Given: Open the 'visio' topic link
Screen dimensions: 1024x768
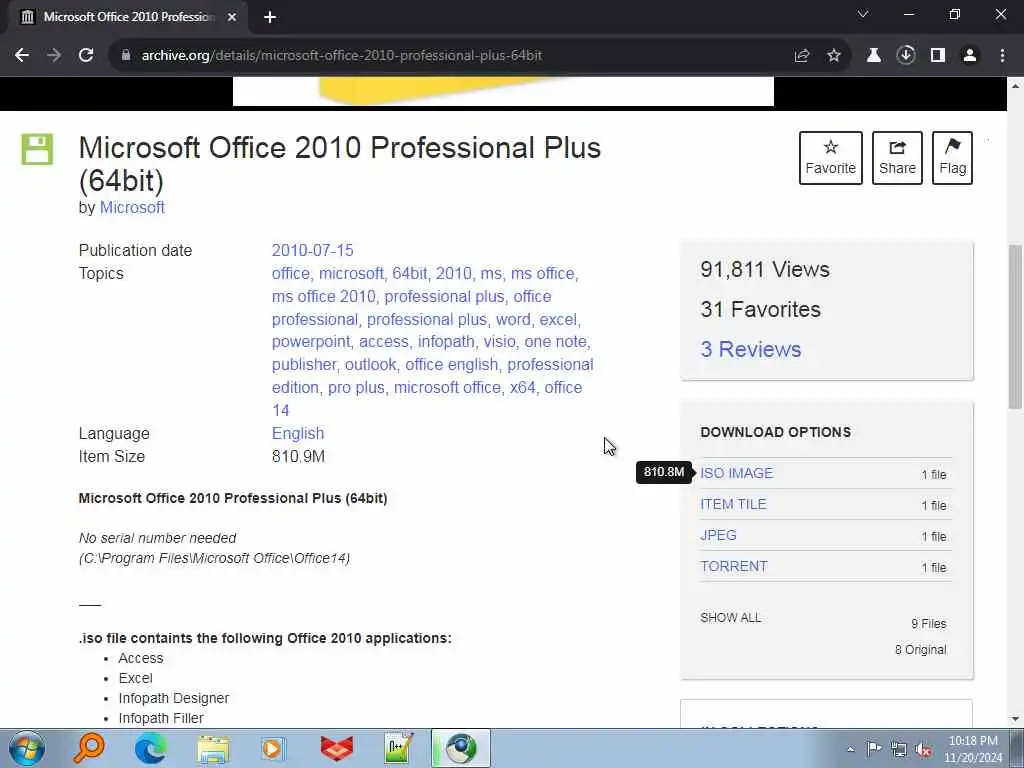Looking at the screenshot, I should (499, 342).
